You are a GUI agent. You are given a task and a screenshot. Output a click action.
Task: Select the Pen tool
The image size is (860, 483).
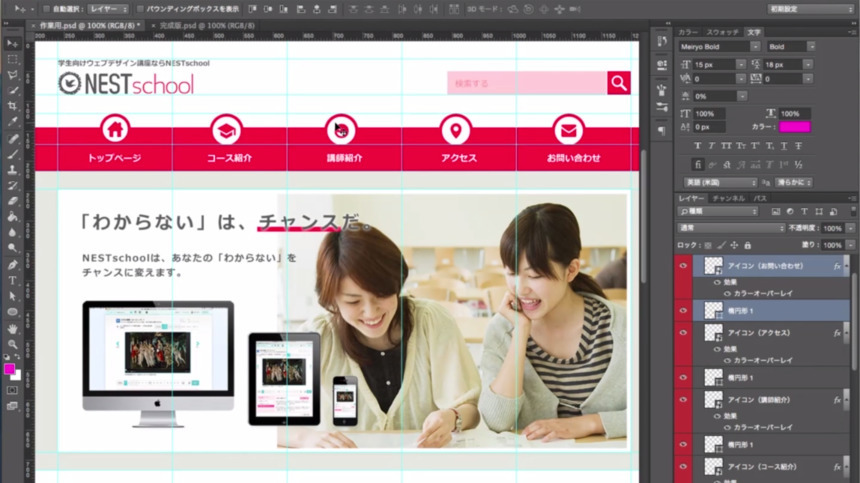pos(12,265)
